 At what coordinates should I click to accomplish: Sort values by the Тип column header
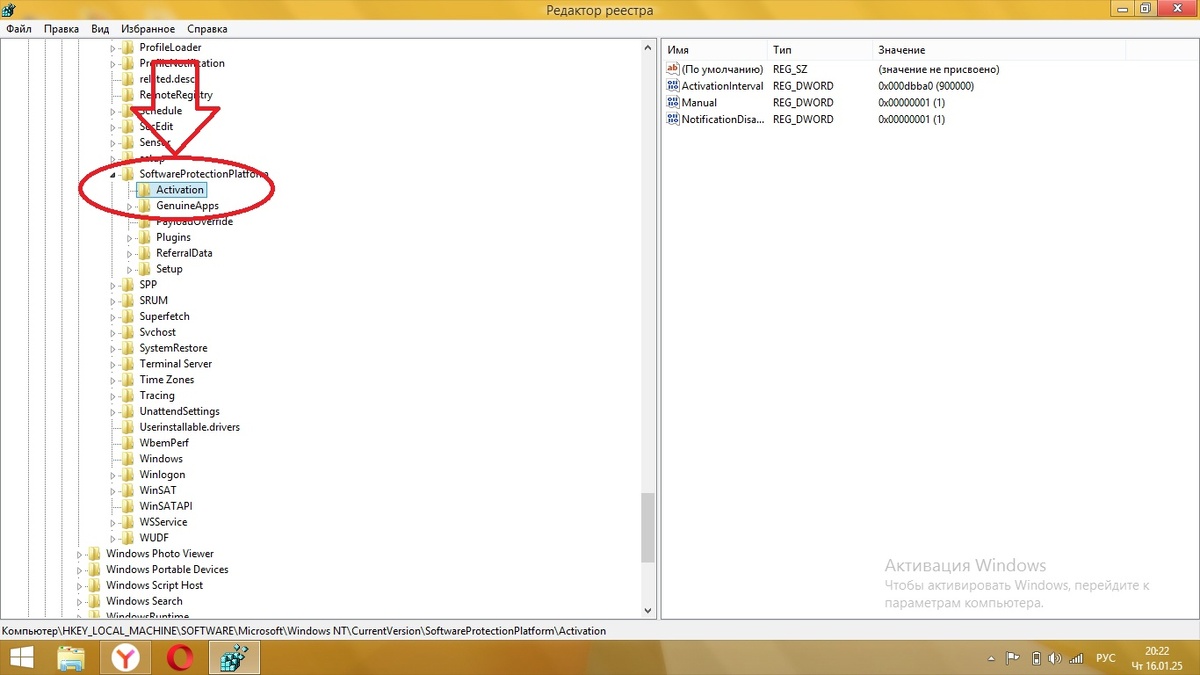(x=819, y=50)
